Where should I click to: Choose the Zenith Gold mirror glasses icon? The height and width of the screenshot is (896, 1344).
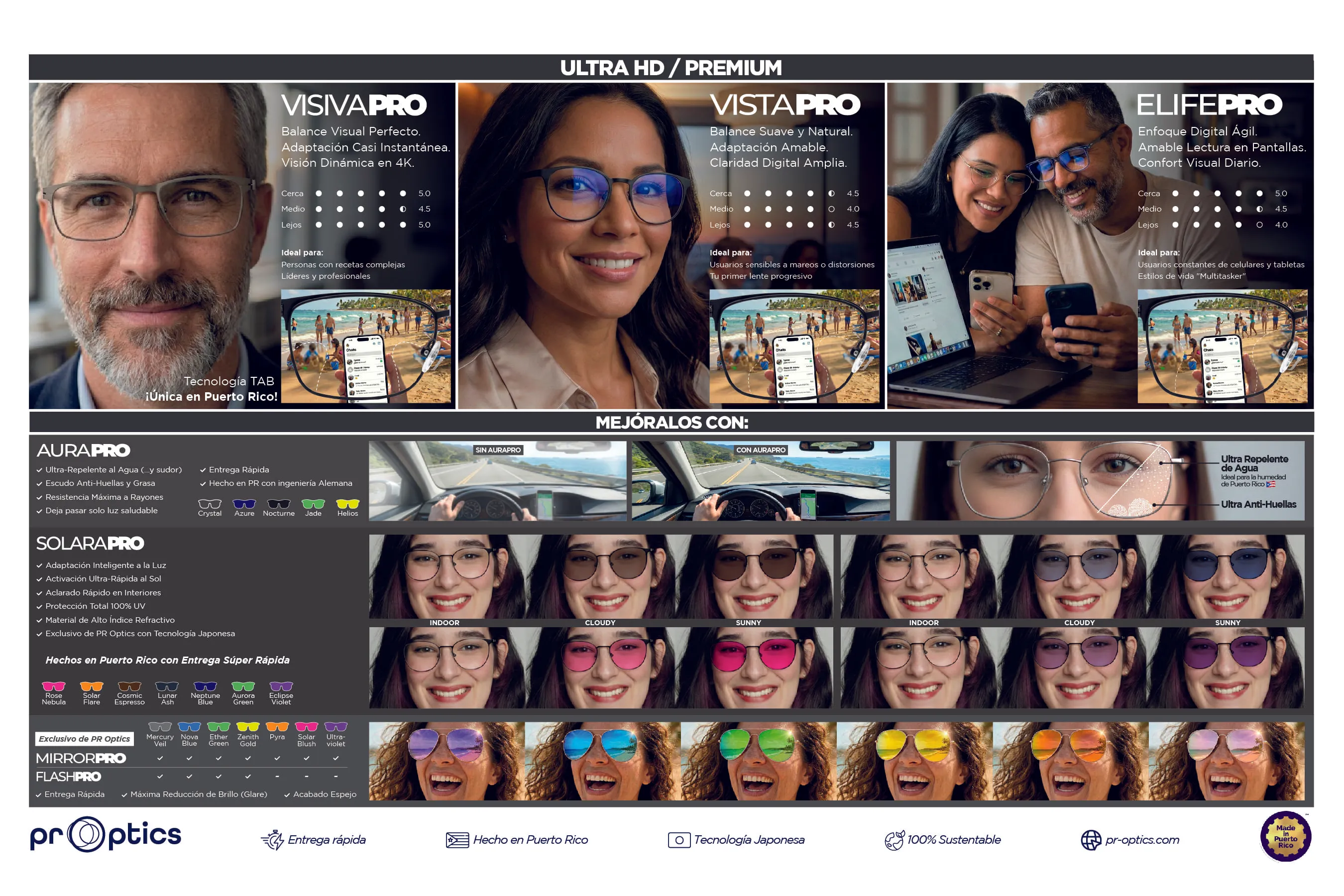coord(248,727)
